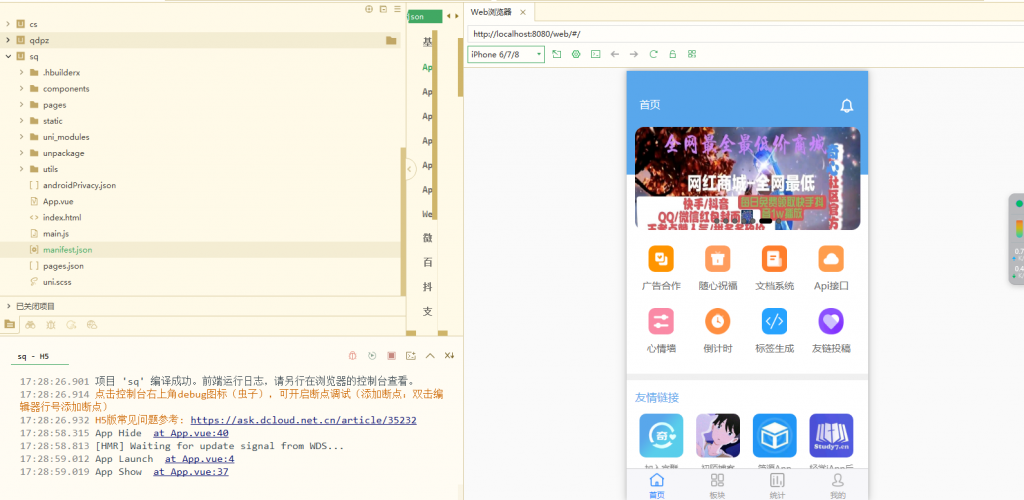Open 广告合作 icon in app preview
The image size is (1024, 500).
point(661,259)
